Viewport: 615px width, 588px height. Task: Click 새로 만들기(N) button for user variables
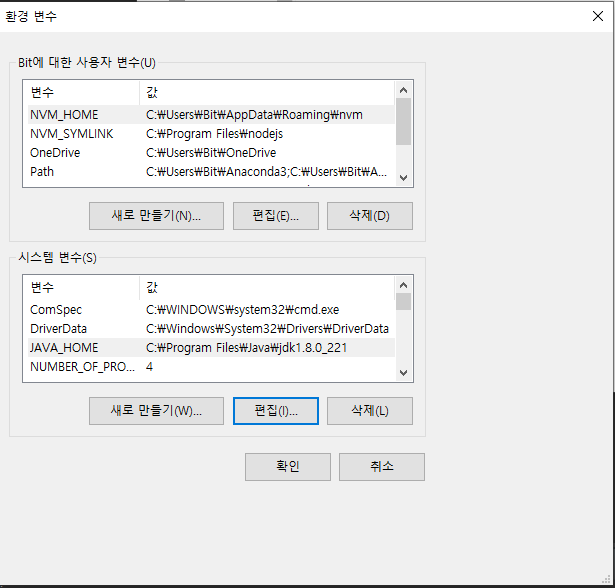(x=156, y=216)
